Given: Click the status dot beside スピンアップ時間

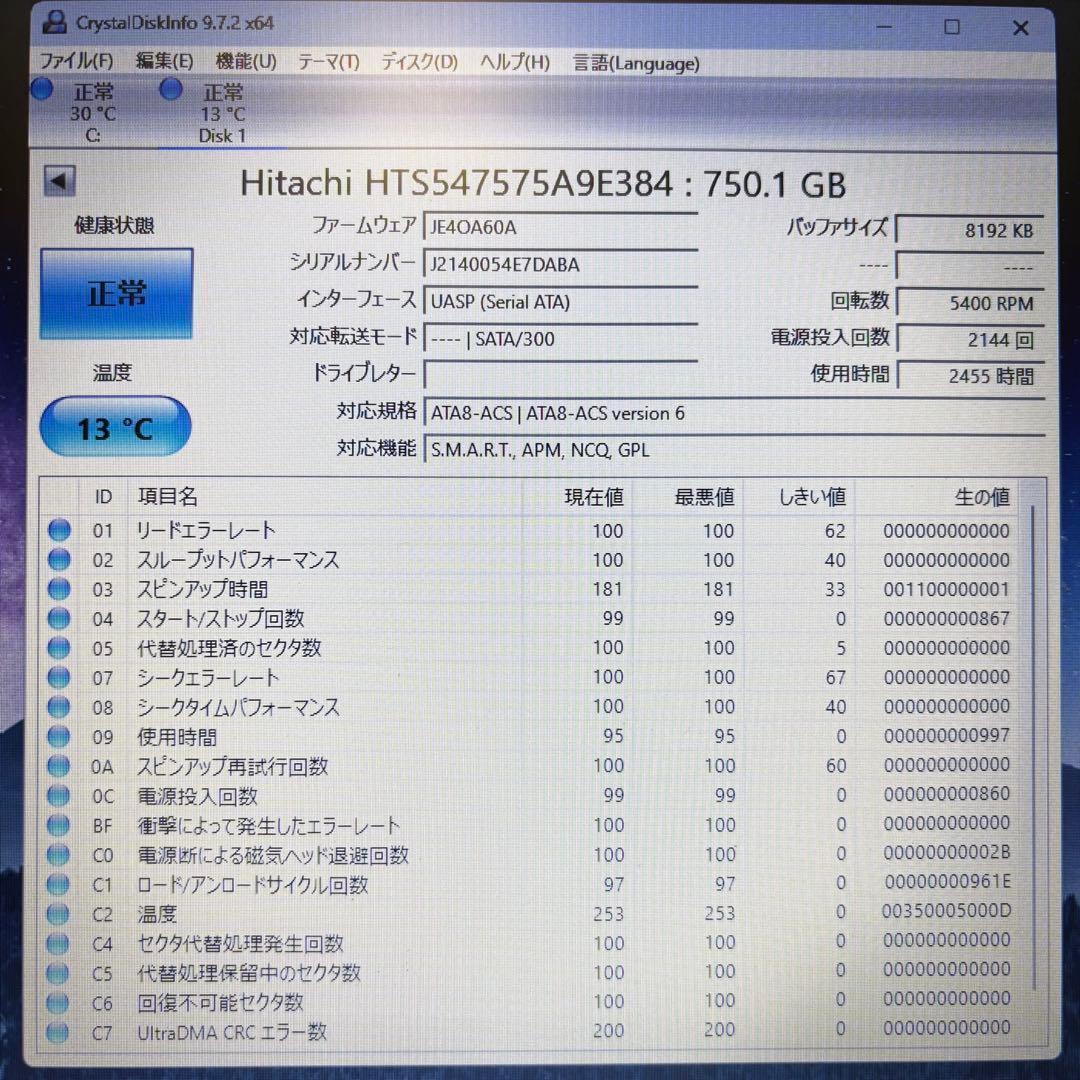Looking at the screenshot, I should point(58,589).
